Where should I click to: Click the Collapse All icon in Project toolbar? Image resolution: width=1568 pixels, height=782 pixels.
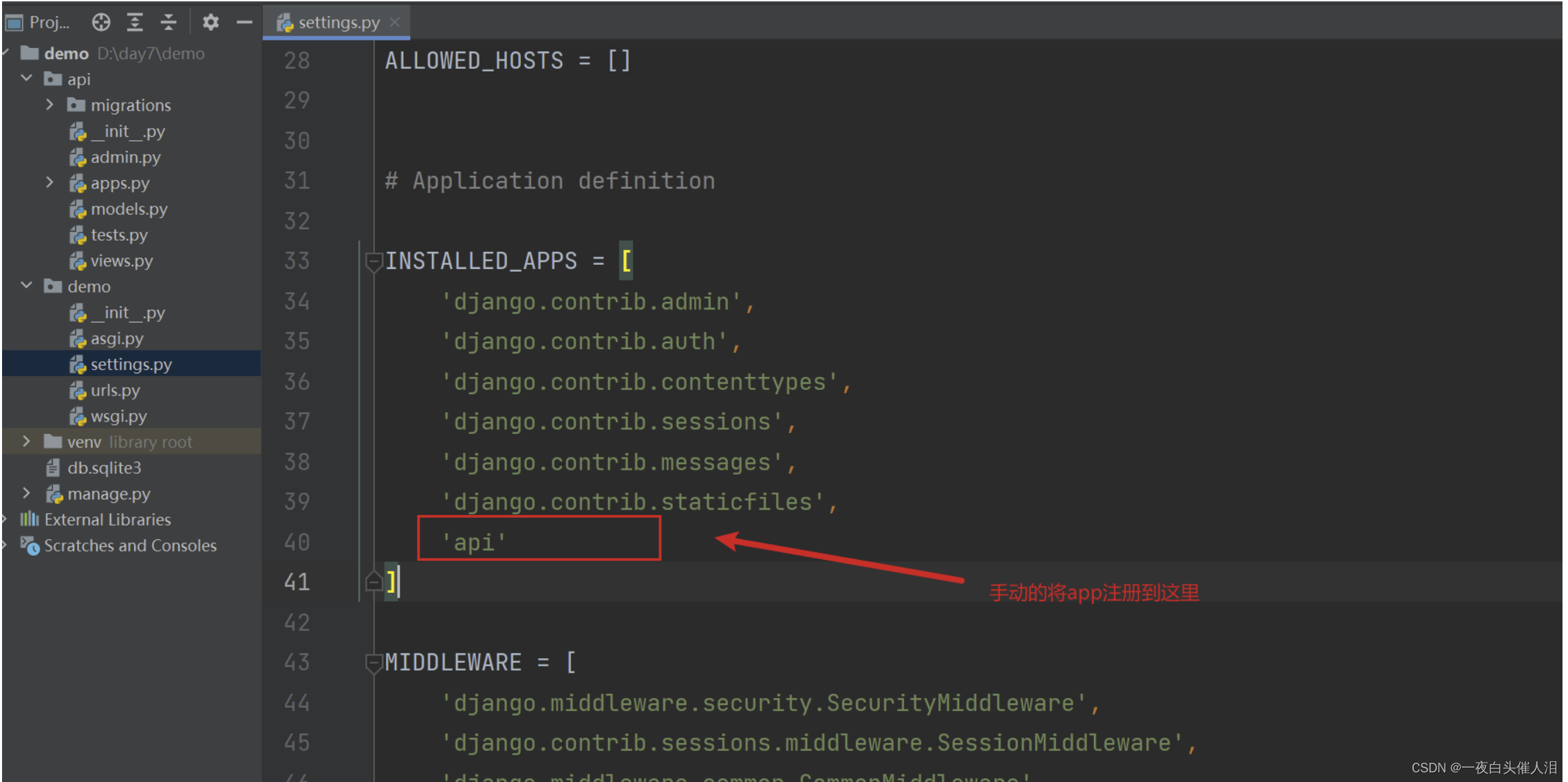[169, 23]
